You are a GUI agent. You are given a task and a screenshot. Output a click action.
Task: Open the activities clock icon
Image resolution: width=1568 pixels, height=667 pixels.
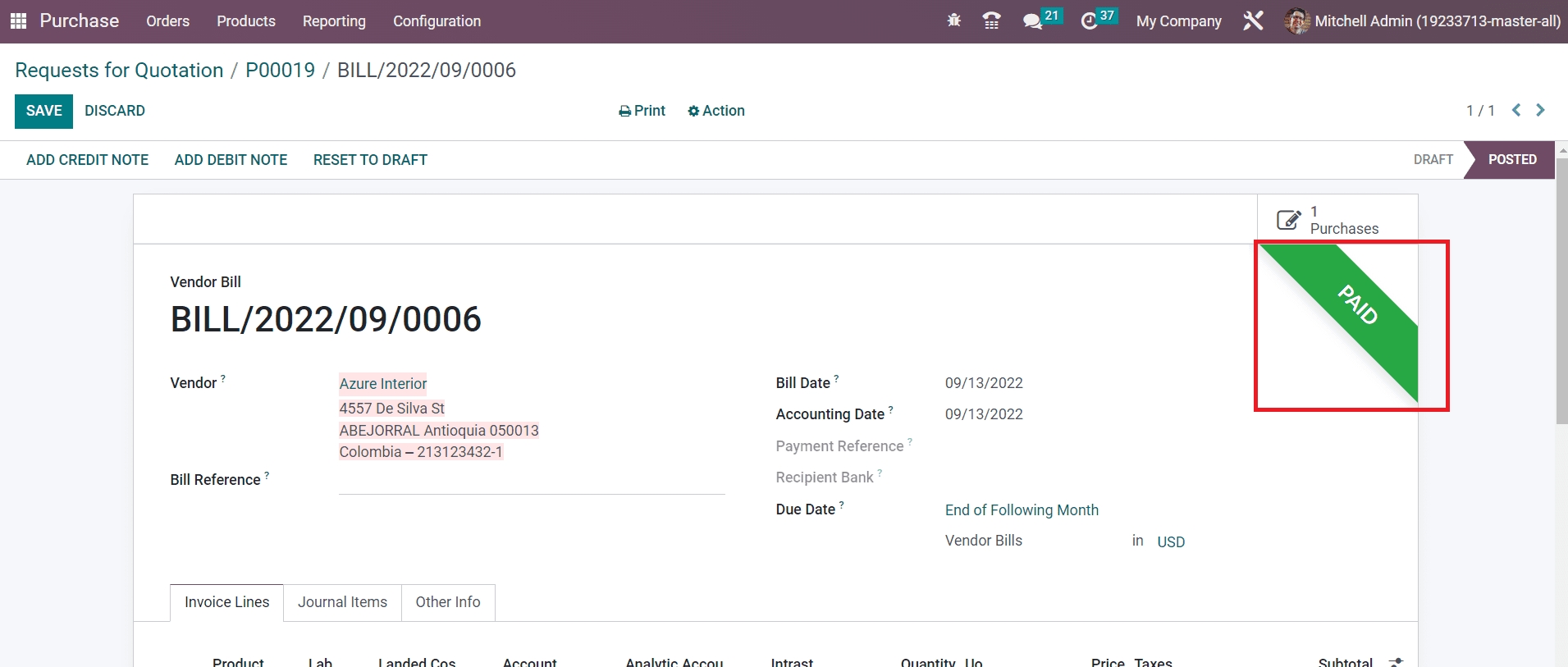1090,21
